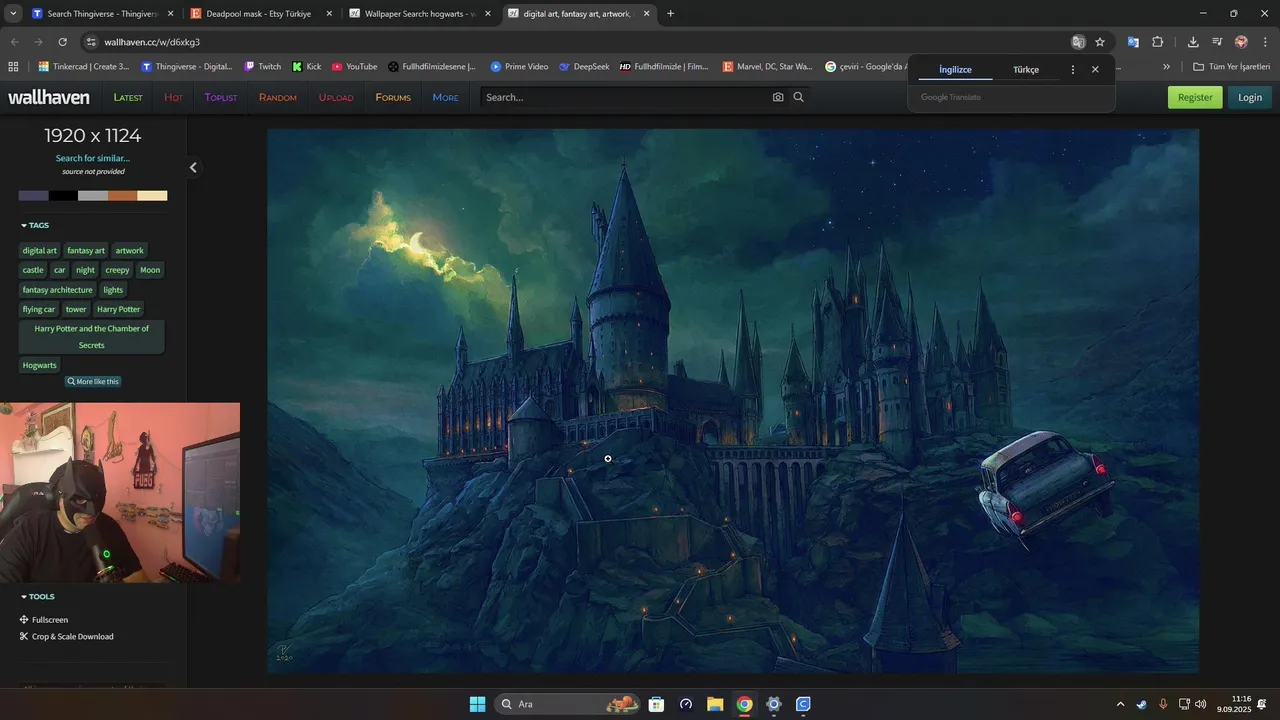Click the camera image search icon
This screenshot has height=720, width=1280.
tap(778, 97)
